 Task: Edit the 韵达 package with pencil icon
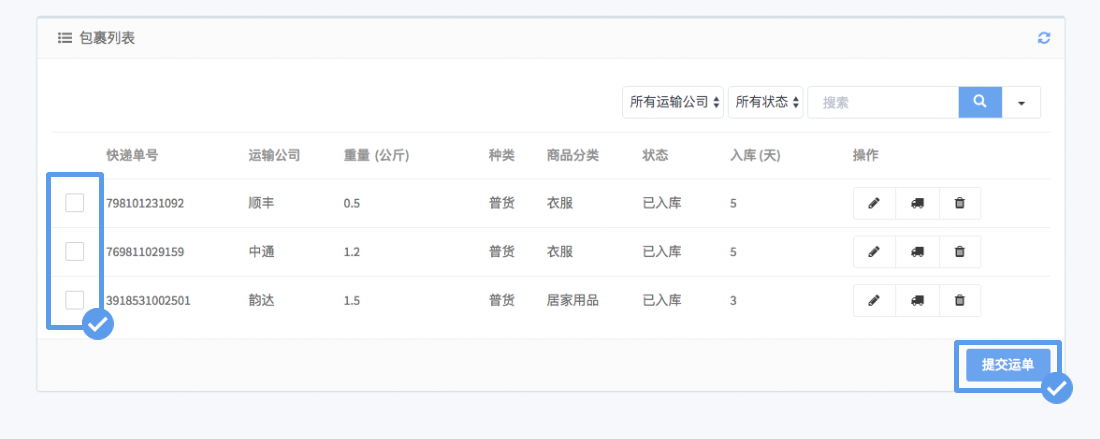coord(874,300)
